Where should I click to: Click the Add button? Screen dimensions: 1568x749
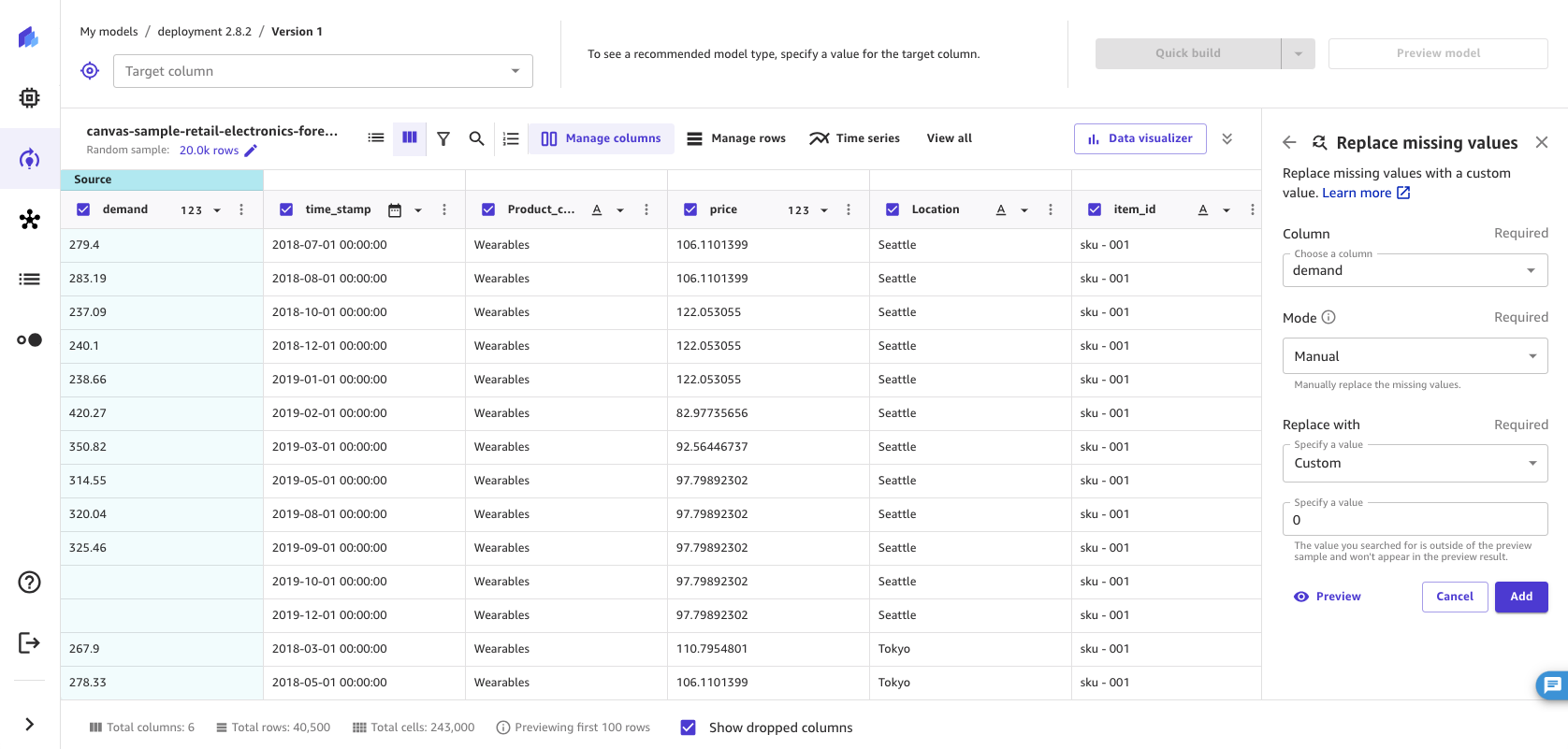(1520, 597)
